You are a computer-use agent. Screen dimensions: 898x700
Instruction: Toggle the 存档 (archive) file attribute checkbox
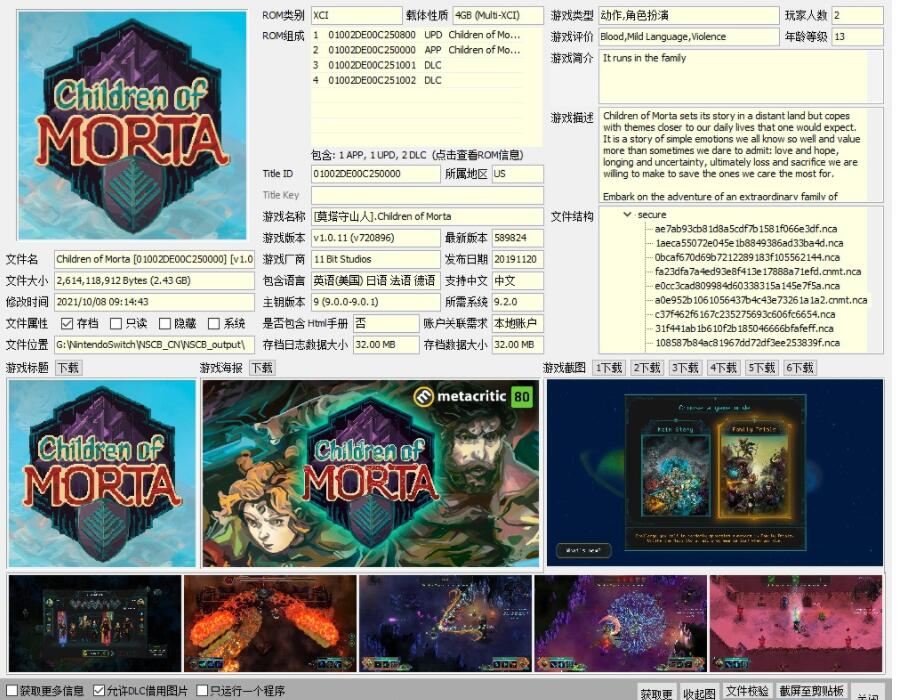coord(67,324)
